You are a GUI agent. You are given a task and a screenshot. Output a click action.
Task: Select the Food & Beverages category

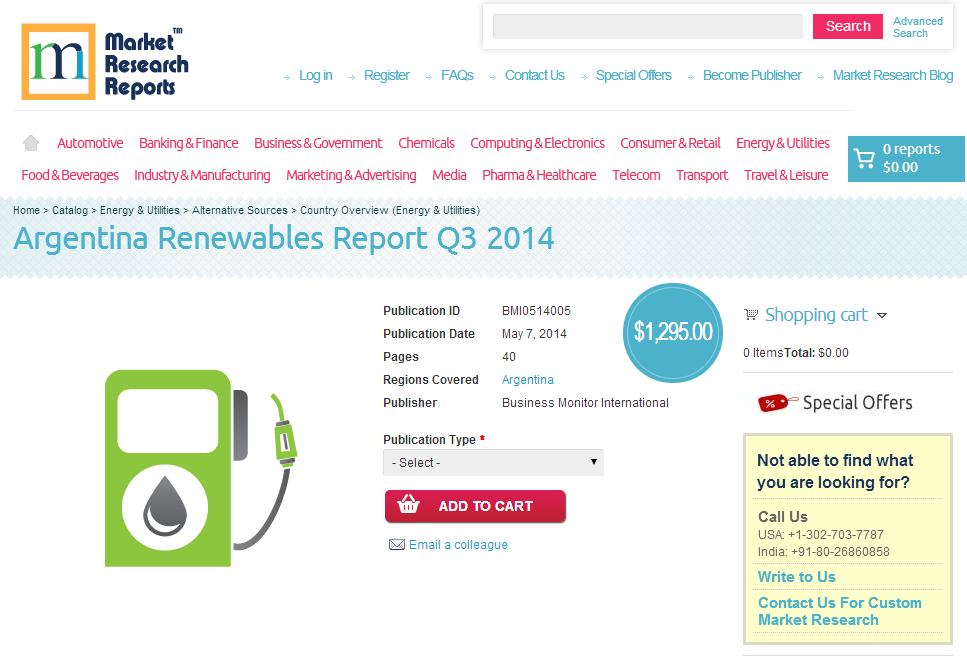point(70,175)
